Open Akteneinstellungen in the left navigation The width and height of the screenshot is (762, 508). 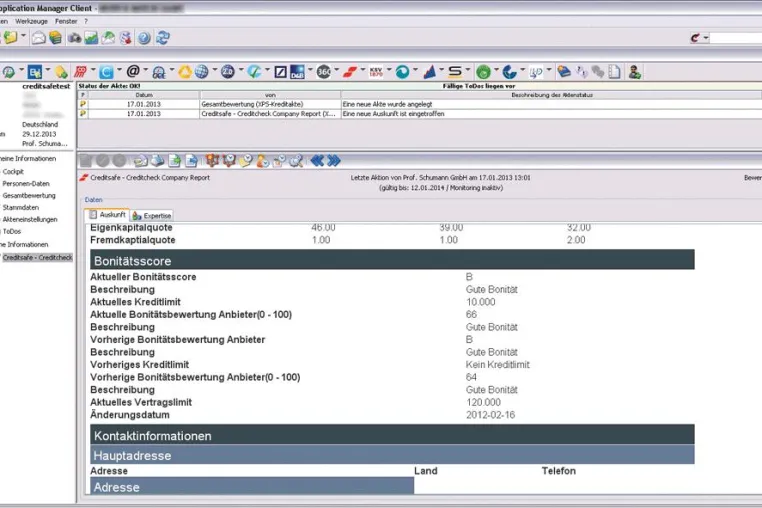pos(30,220)
